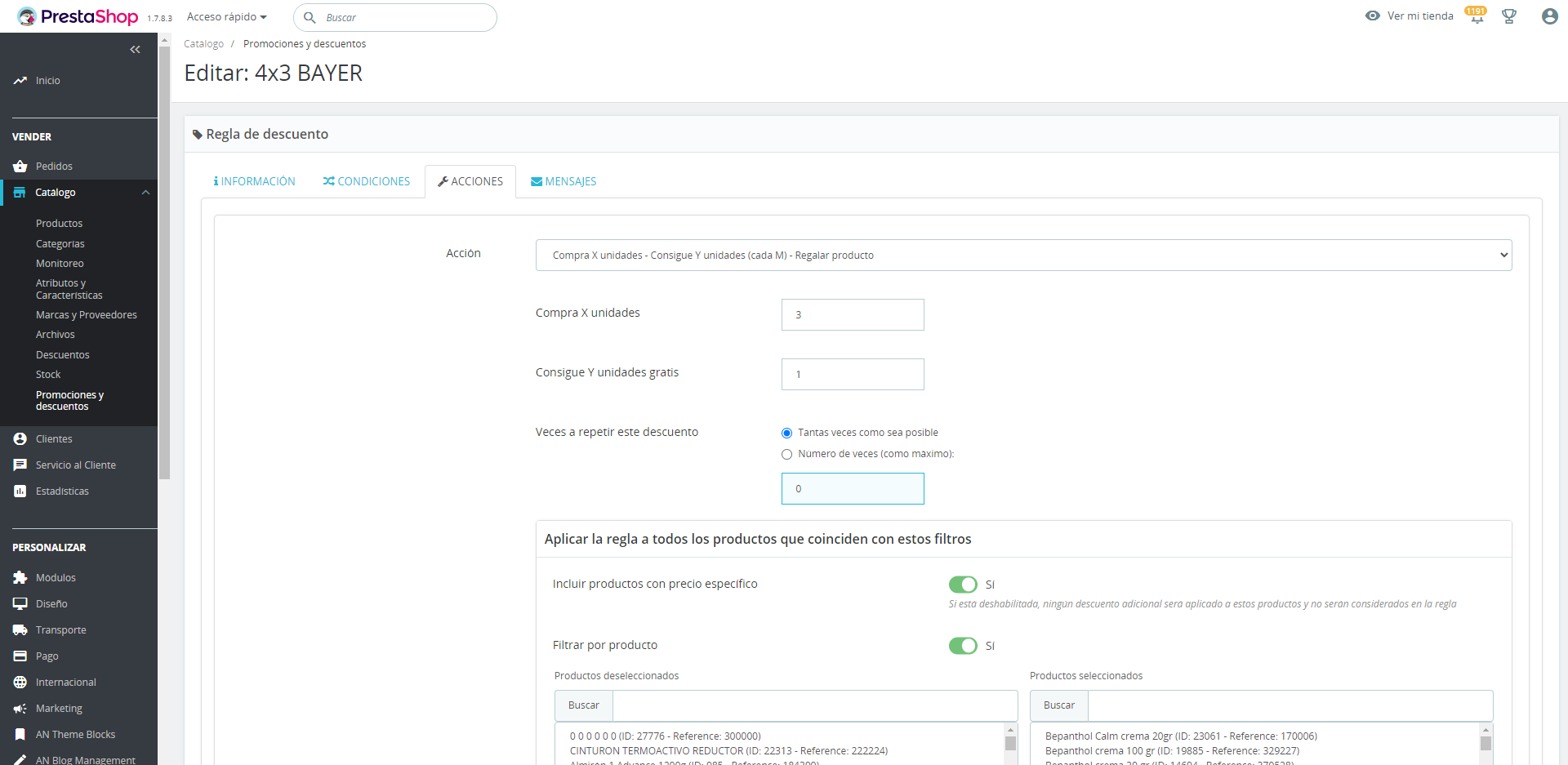1568x765 pixels.
Task: Open Promociones y descuentos sidebar item
Action: click(x=70, y=401)
